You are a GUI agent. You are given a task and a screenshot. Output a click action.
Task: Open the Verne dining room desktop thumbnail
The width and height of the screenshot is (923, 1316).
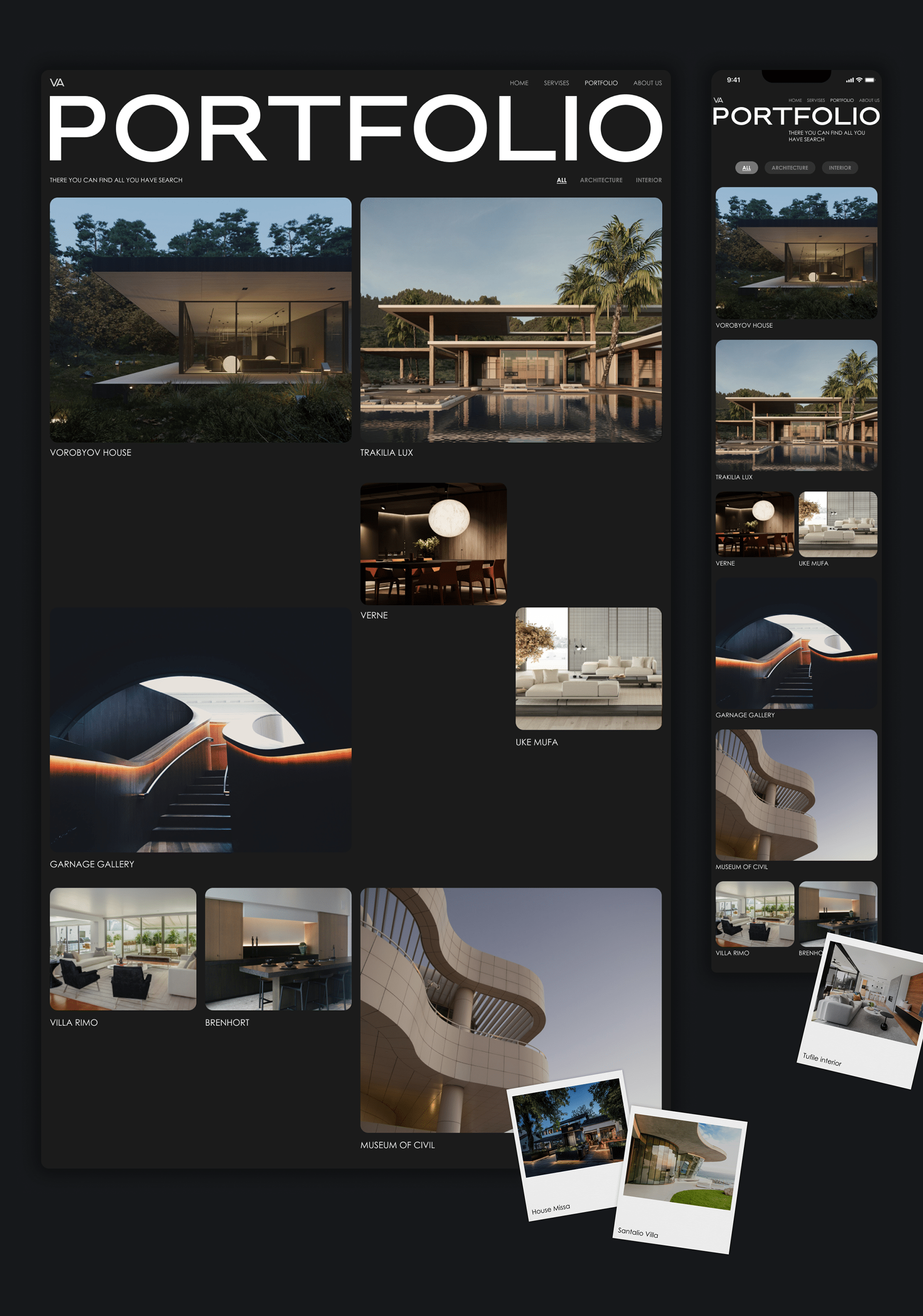(x=433, y=543)
